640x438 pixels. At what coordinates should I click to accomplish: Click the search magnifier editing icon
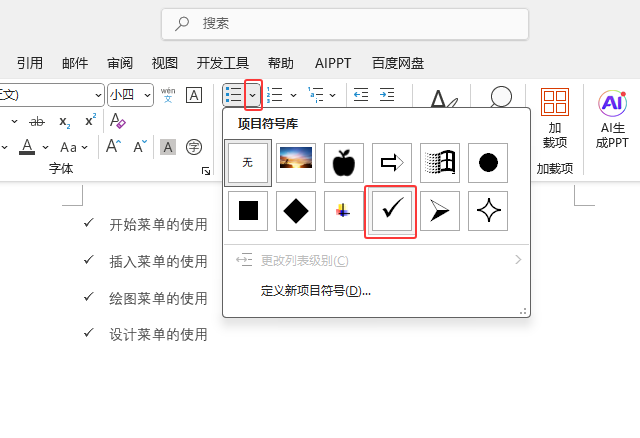click(501, 96)
